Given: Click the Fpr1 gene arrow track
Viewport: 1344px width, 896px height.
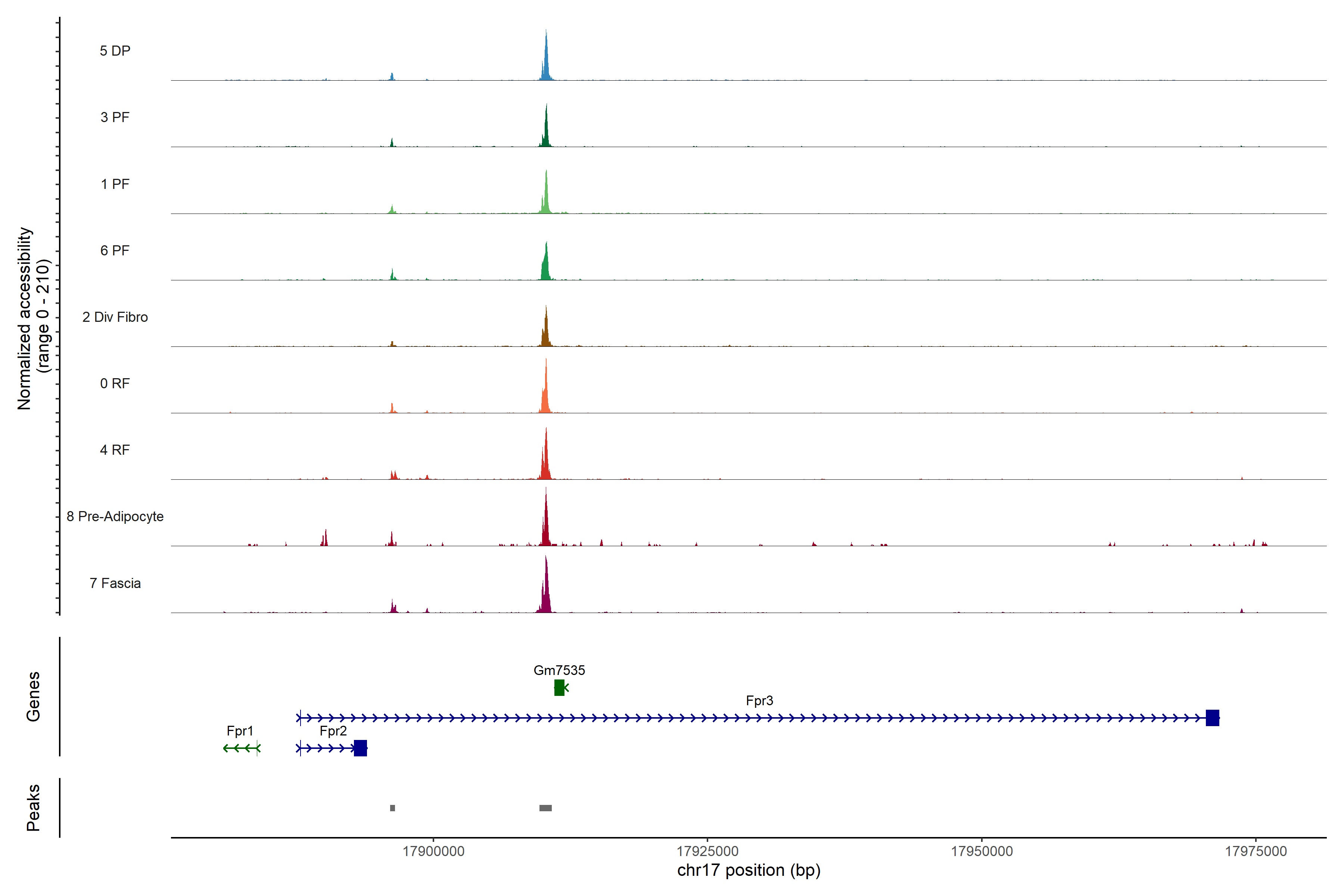Looking at the screenshot, I should 241,748.
